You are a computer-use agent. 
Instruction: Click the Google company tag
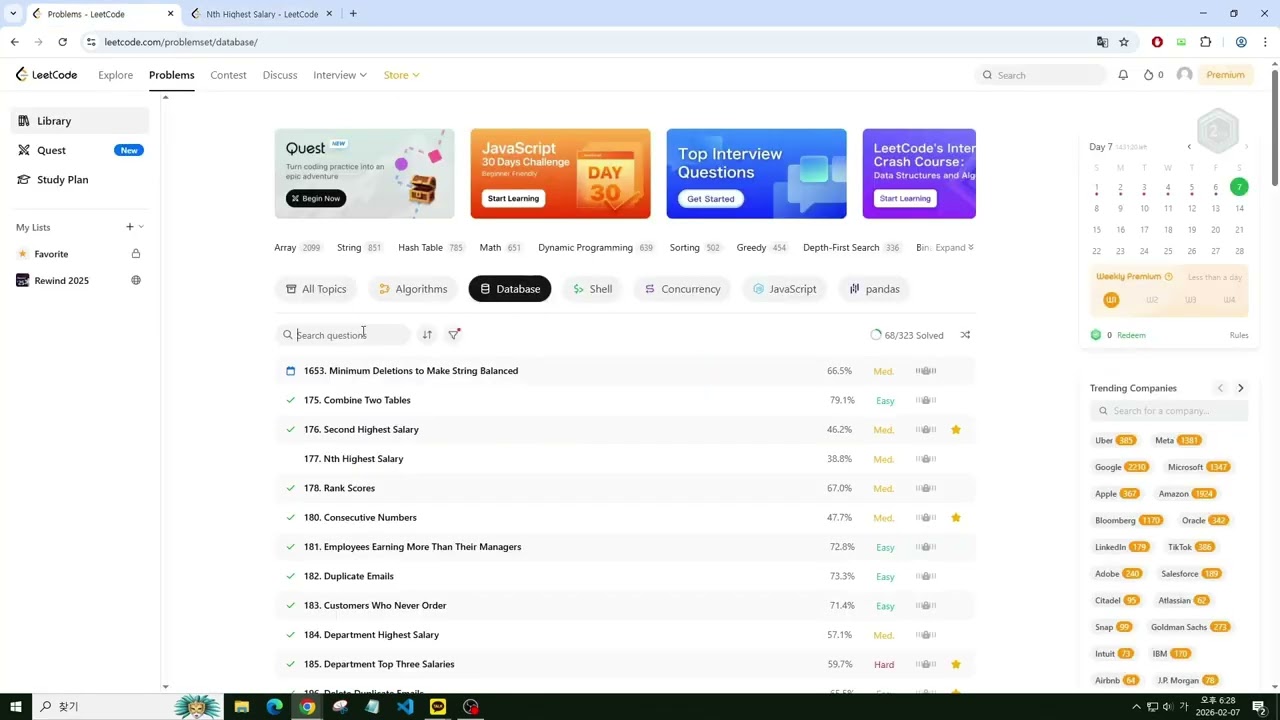tap(1120, 467)
